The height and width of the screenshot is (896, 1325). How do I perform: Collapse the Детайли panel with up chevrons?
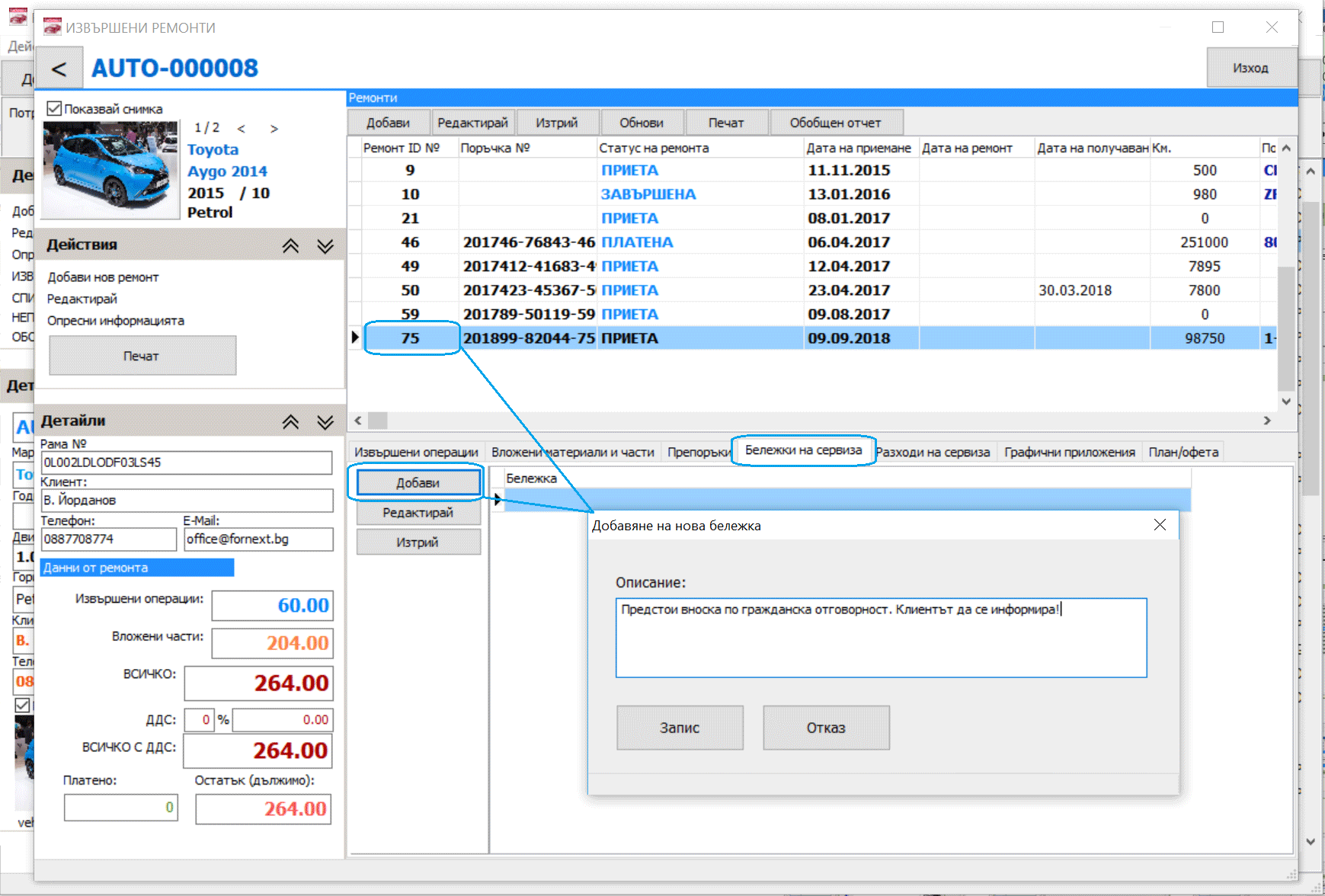(x=290, y=421)
